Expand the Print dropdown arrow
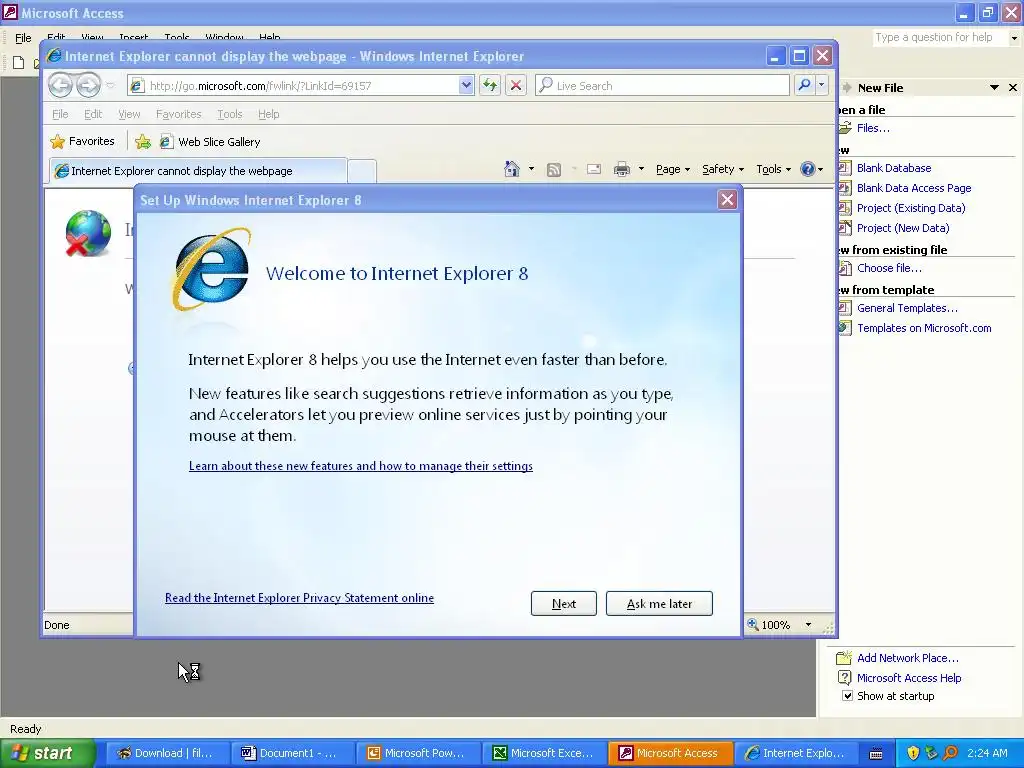 coord(641,169)
